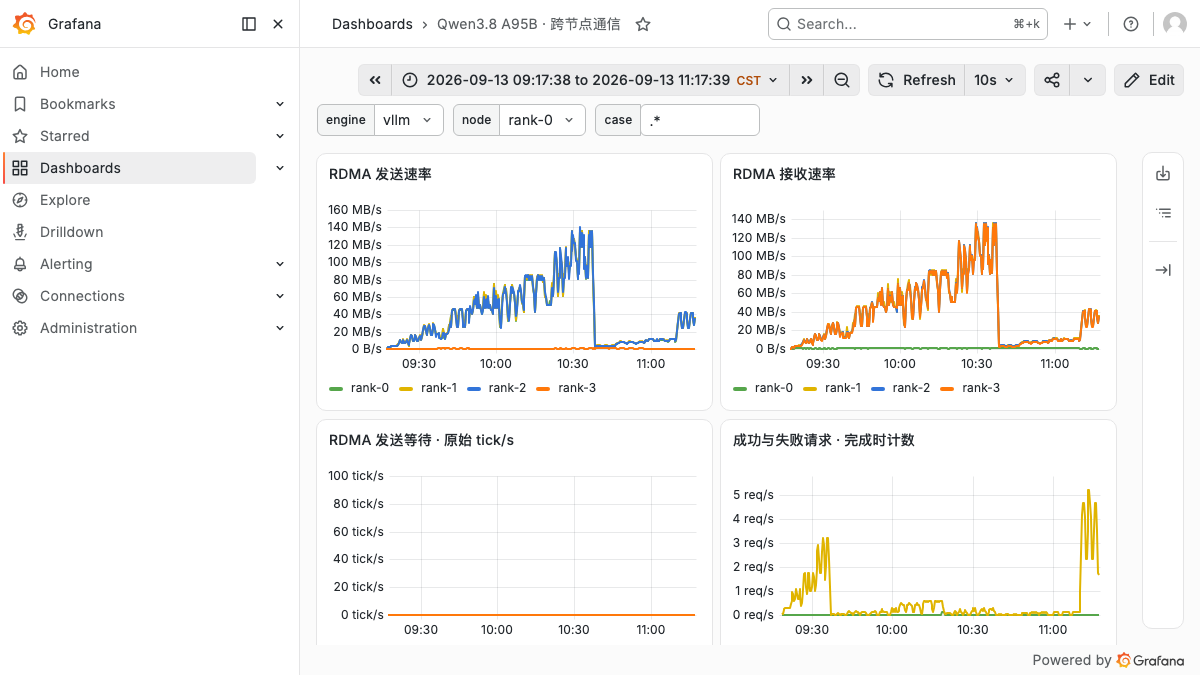Click the outline list icon on right panel
Screen dimensions: 1200x675
click(1163, 212)
